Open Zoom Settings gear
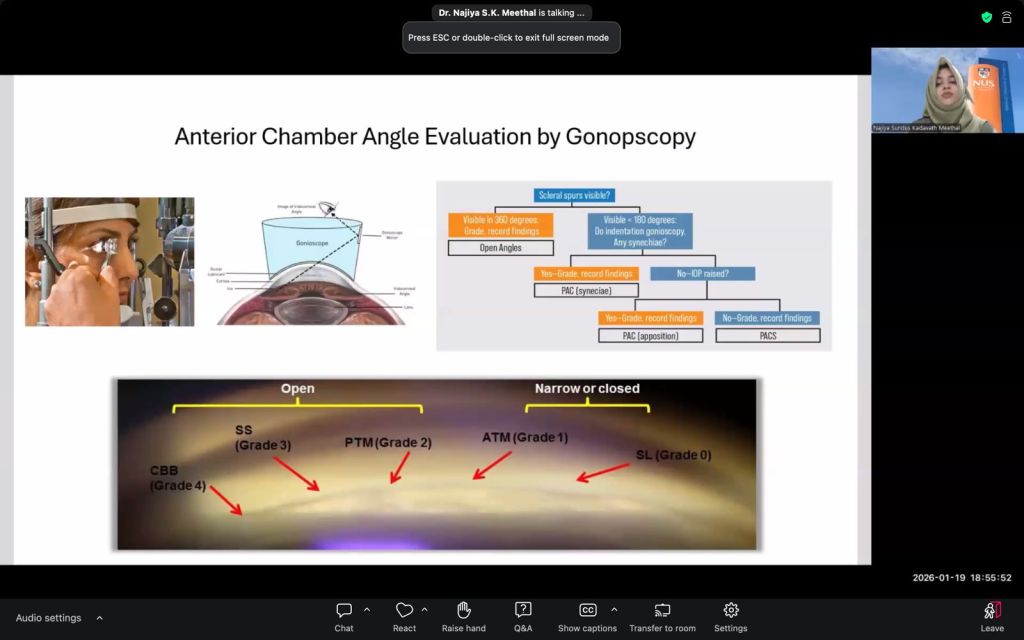The height and width of the screenshot is (640, 1024). [730, 611]
